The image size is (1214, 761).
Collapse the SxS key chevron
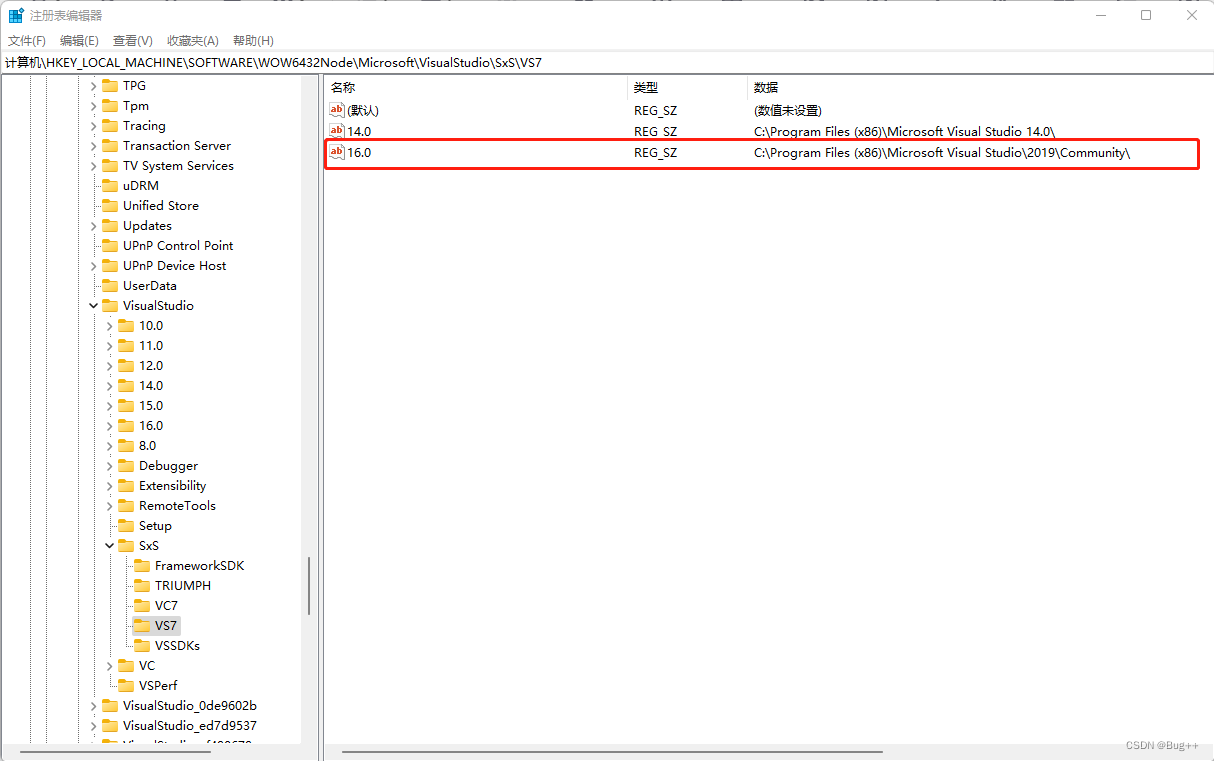point(110,546)
